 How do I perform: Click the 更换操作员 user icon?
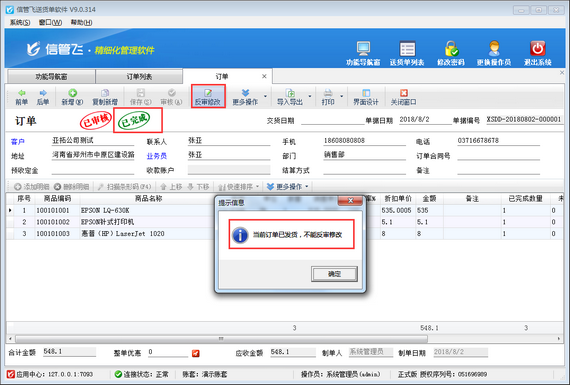coord(494,49)
